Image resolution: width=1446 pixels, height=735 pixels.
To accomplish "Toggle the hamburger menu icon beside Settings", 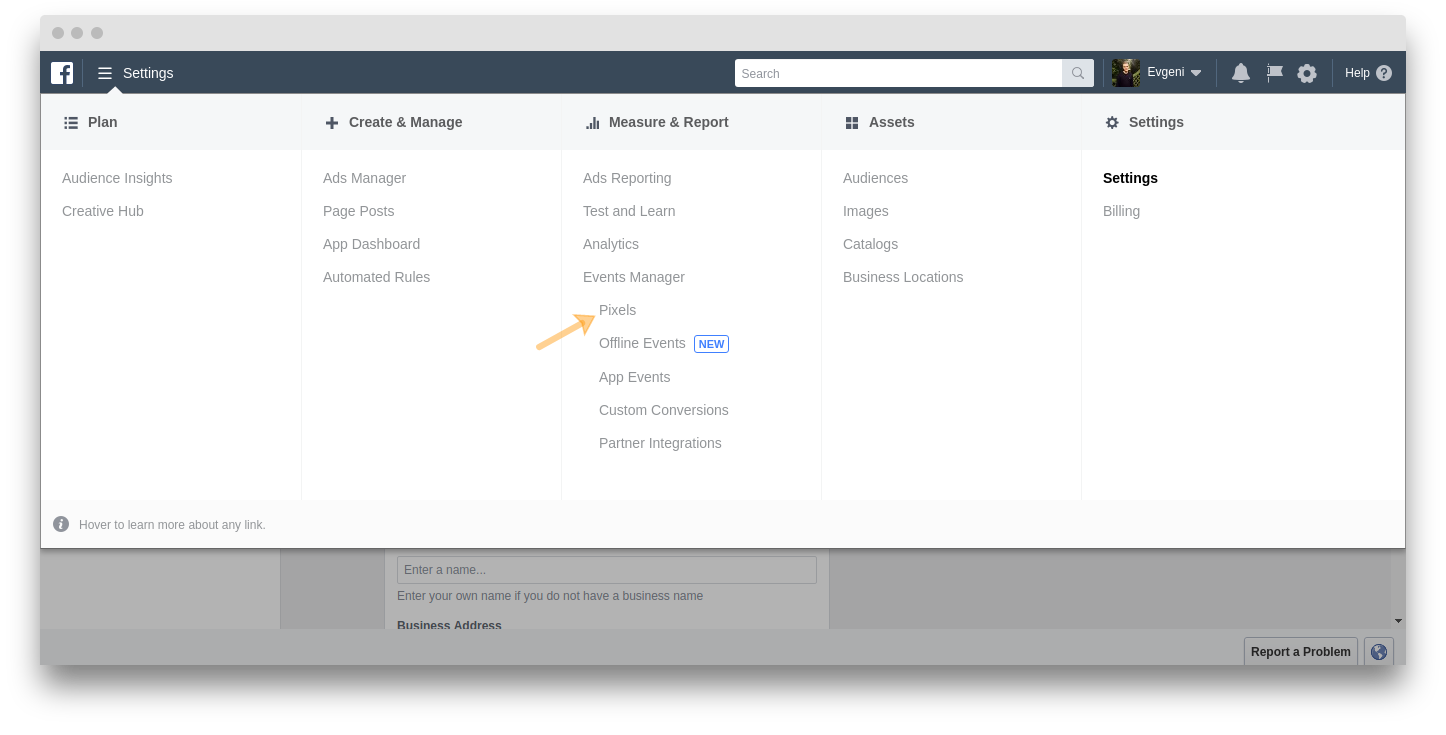I will tap(105, 73).
